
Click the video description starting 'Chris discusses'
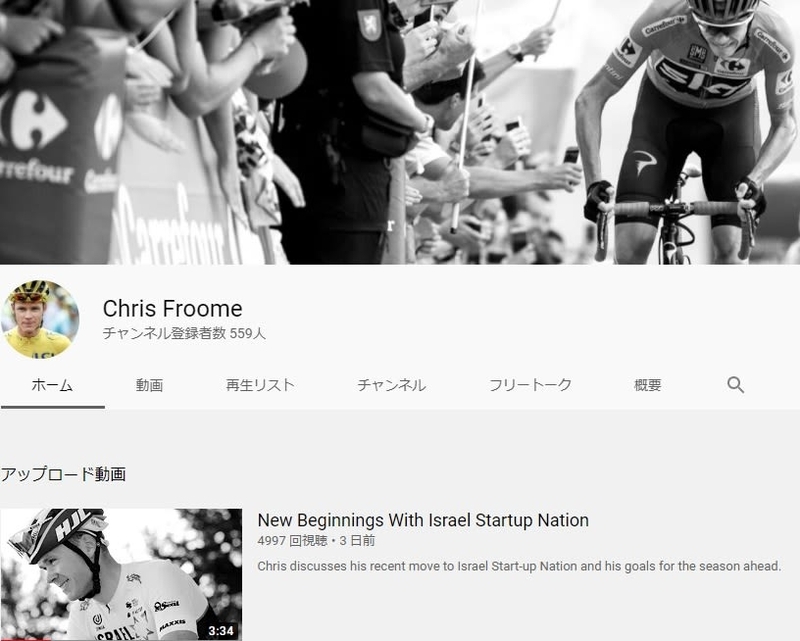(519, 566)
